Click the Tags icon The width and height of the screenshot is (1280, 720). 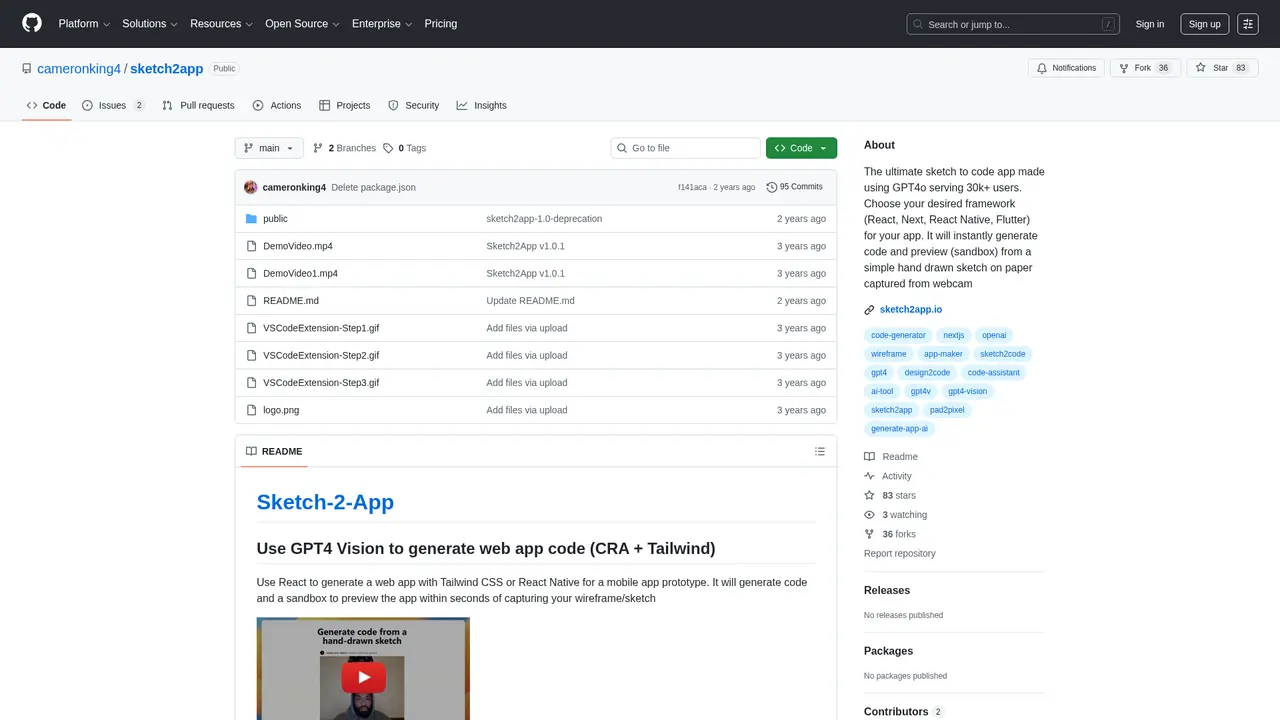[x=388, y=148]
